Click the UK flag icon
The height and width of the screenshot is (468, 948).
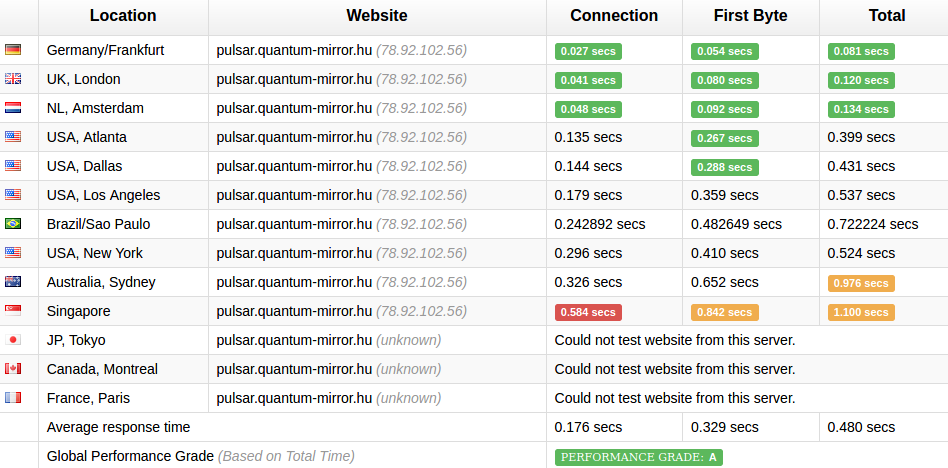(x=13, y=79)
